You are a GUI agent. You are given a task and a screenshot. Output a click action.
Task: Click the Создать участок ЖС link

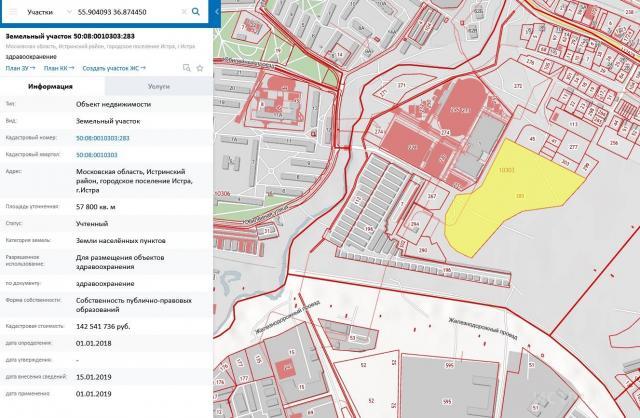click(113, 68)
